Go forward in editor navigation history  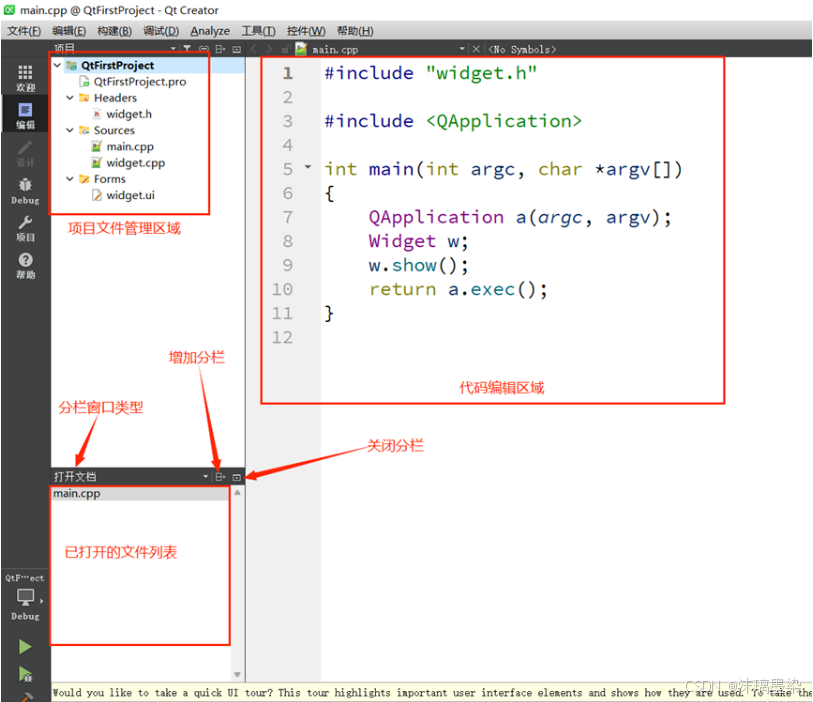[269, 49]
